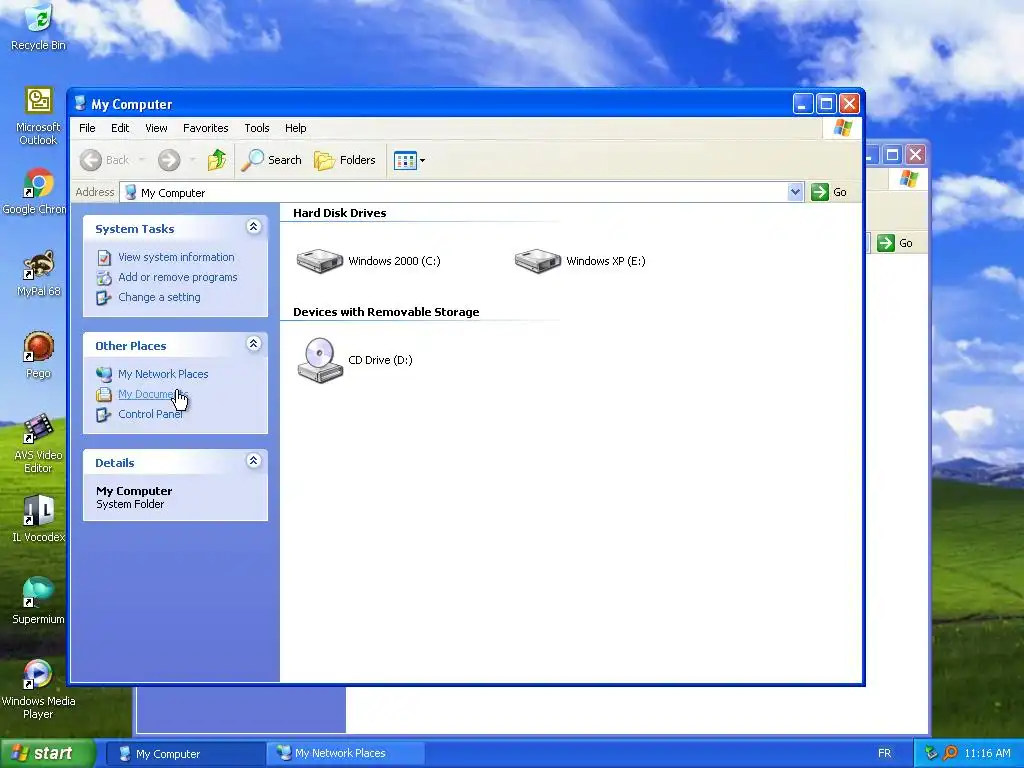Show the Folders tree pane
The image size is (1024, 768).
click(345, 160)
